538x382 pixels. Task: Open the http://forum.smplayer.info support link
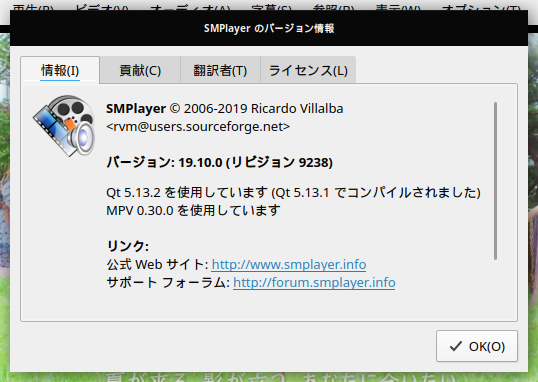[x=314, y=282]
